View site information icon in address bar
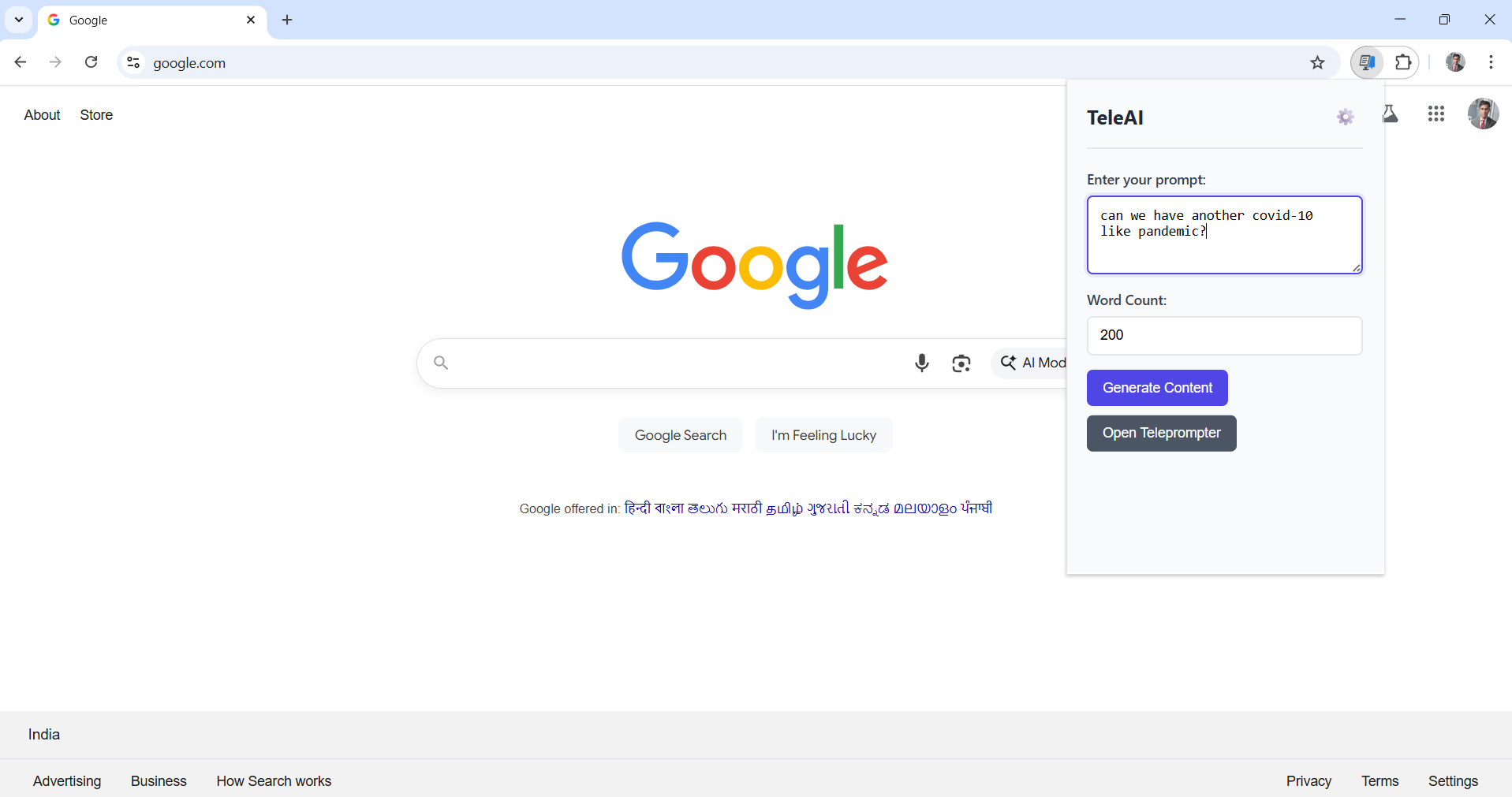Screen dimensions: 1512x797 click(133, 62)
